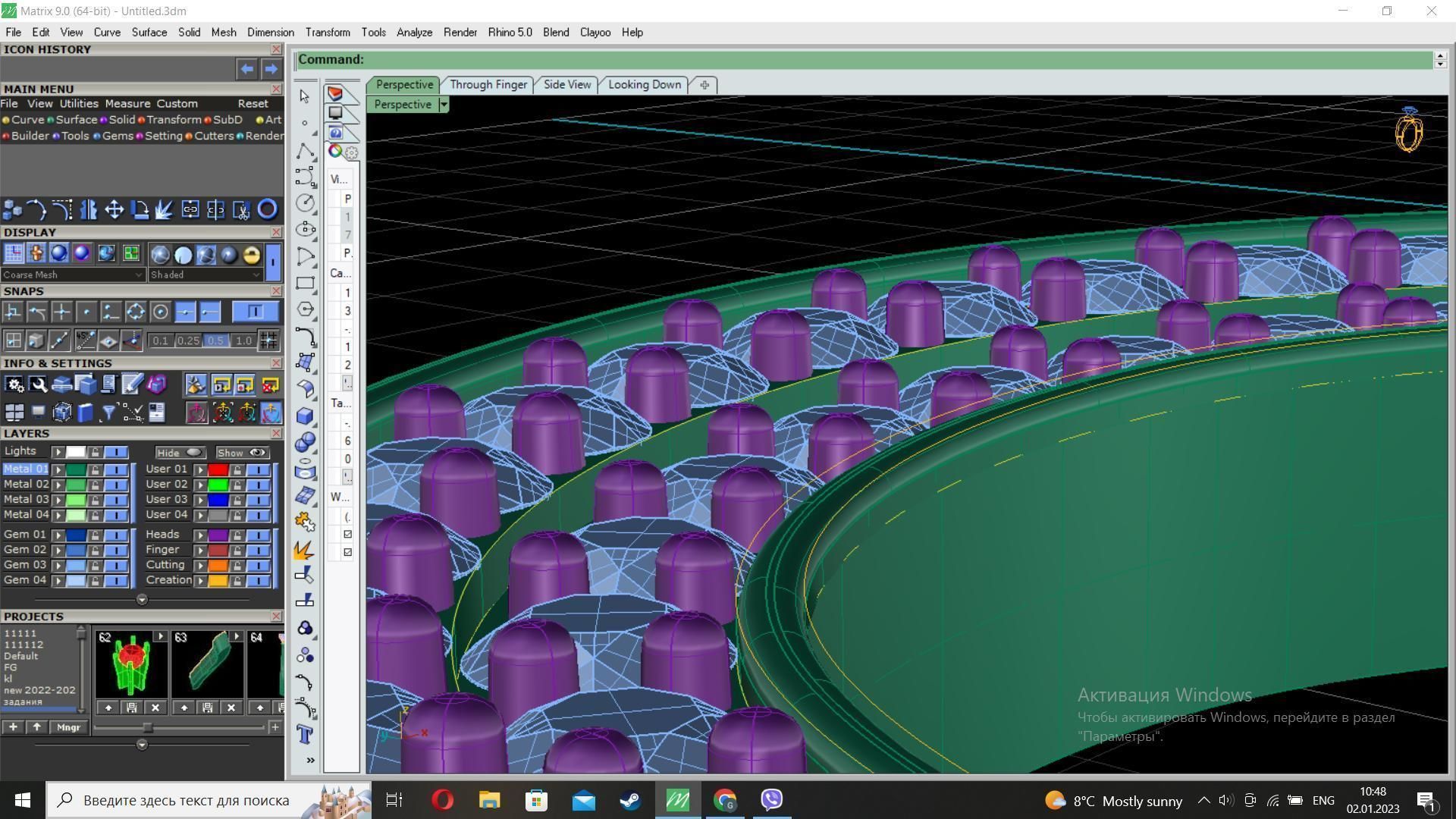This screenshot has width=1456, height=819.
Task: Toggle lock on User 01 layer
Action: (237, 470)
